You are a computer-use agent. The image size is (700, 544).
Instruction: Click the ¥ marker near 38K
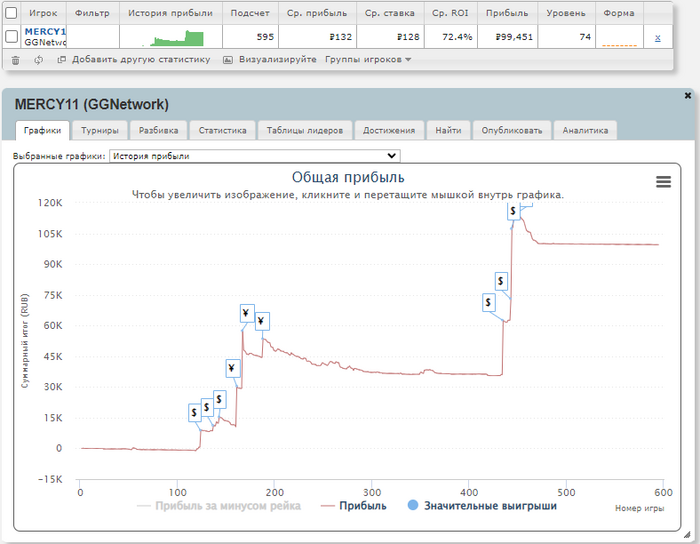tap(233, 368)
